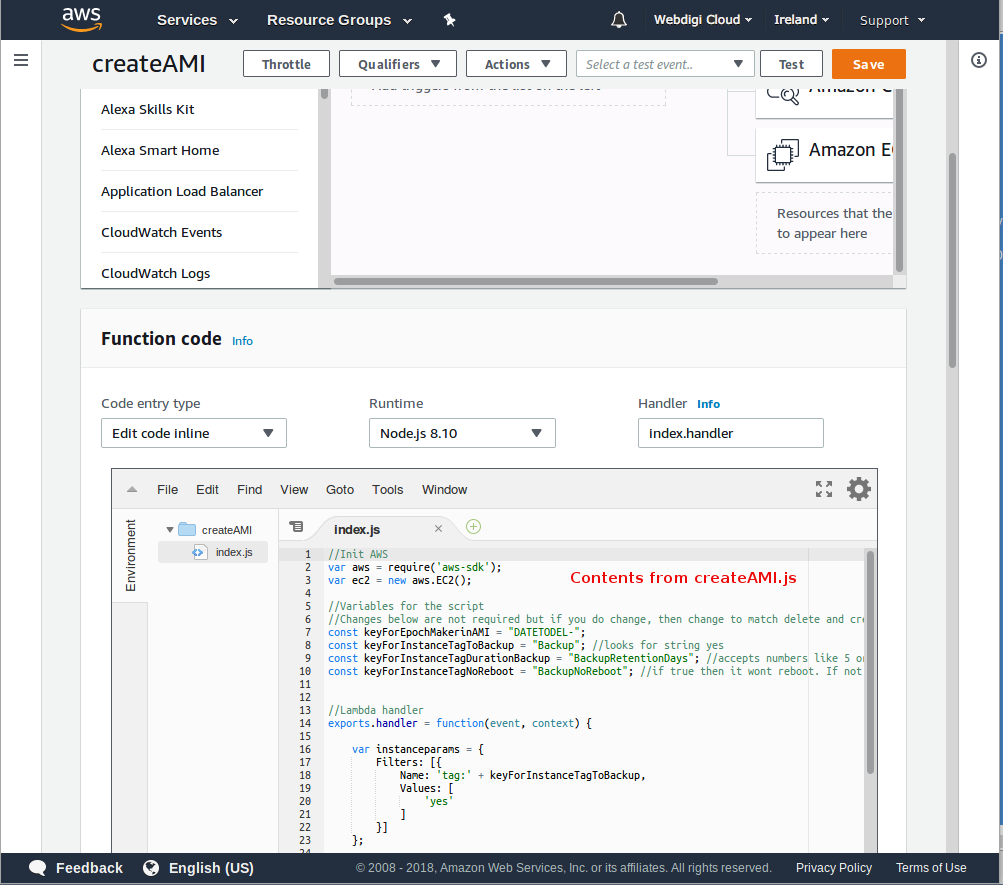The height and width of the screenshot is (885, 1003).
Task: Open the Select a test event dropdown
Action: coord(665,64)
